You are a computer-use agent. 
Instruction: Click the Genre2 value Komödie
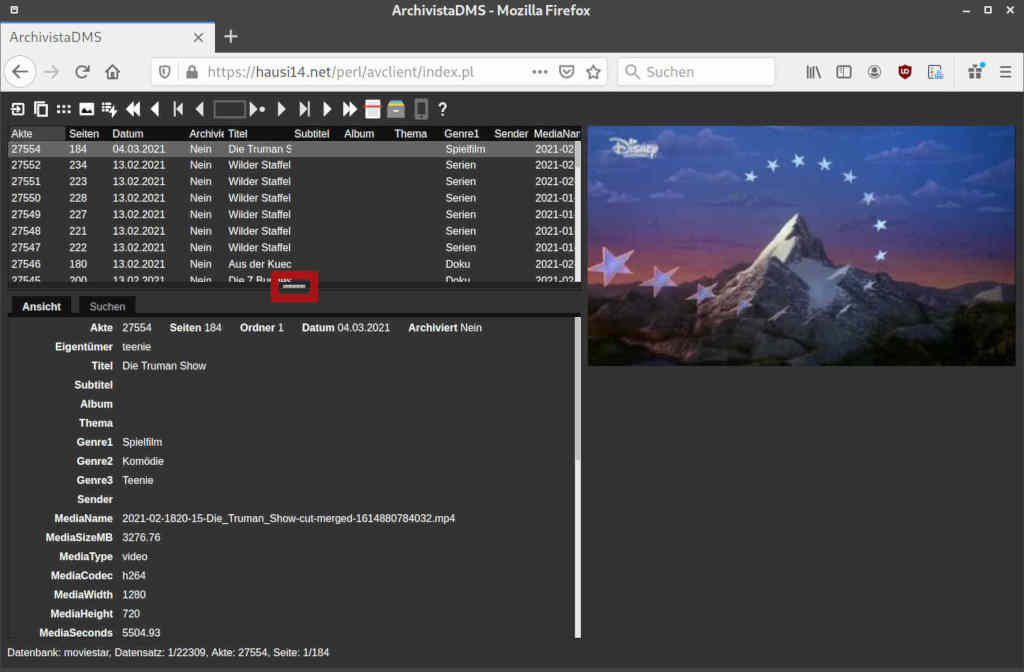tap(143, 461)
